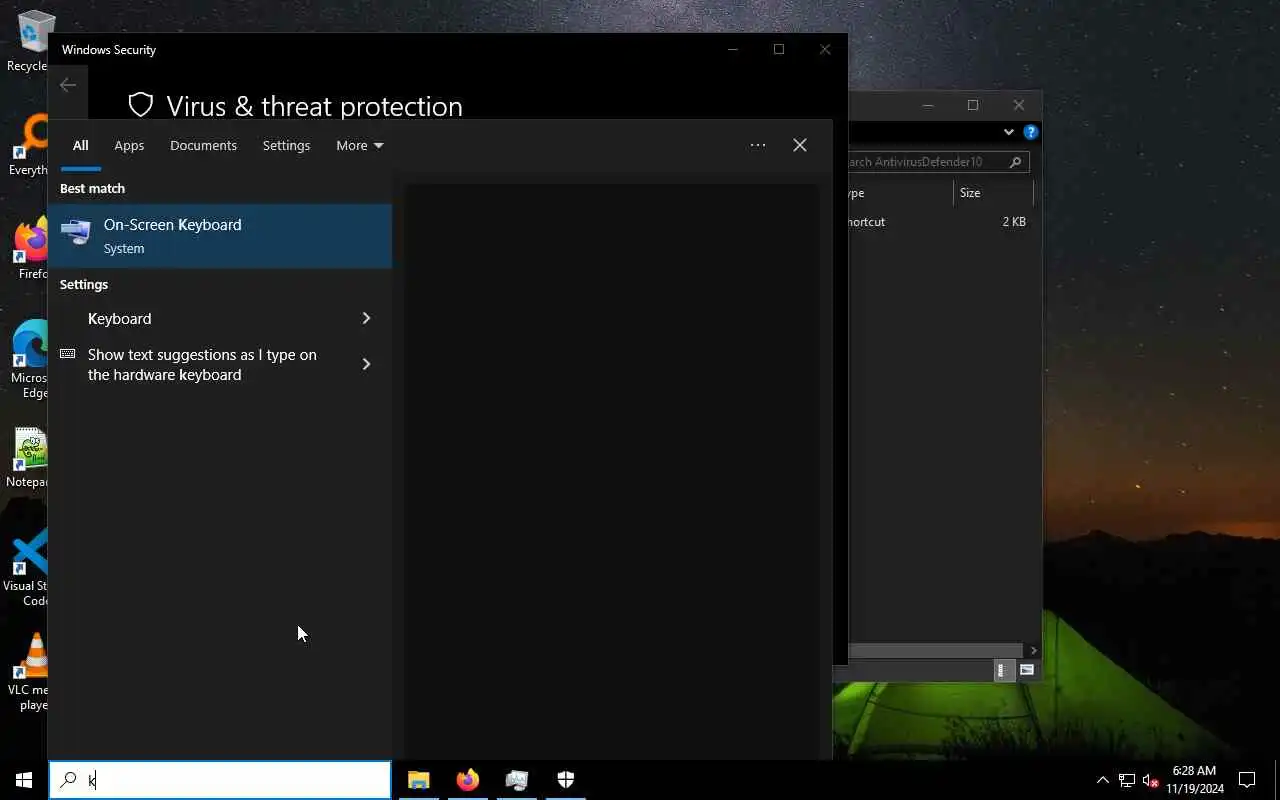Open Show text suggestions as I type

202,364
